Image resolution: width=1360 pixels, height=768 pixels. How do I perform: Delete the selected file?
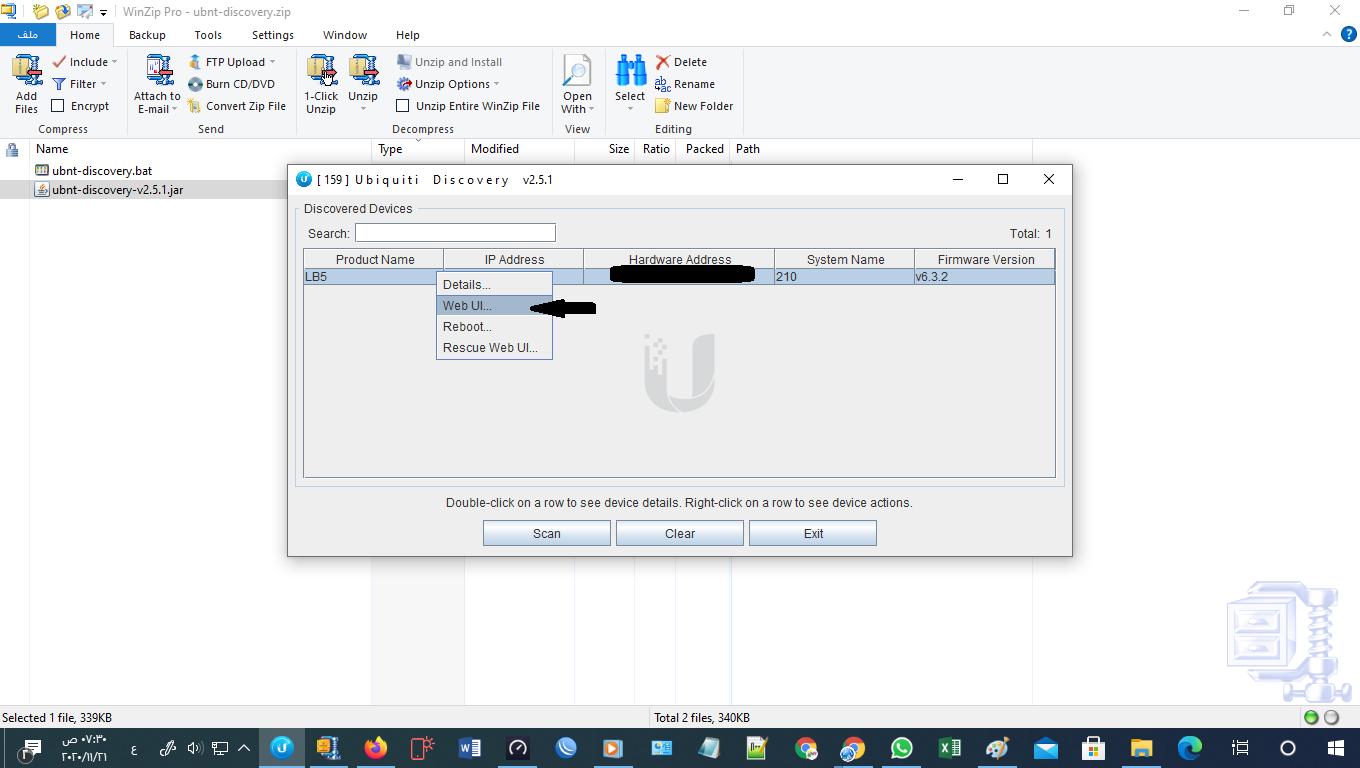click(681, 62)
